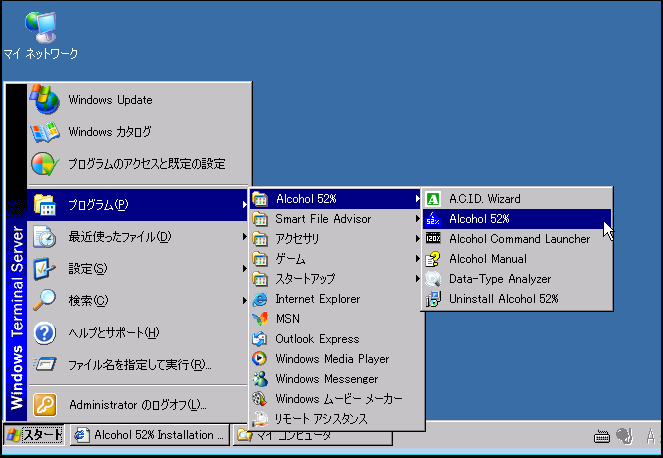Screen dimensions: 663x458
Task: Click the Windows Update globe icon
Action: (x=45, y=99)
